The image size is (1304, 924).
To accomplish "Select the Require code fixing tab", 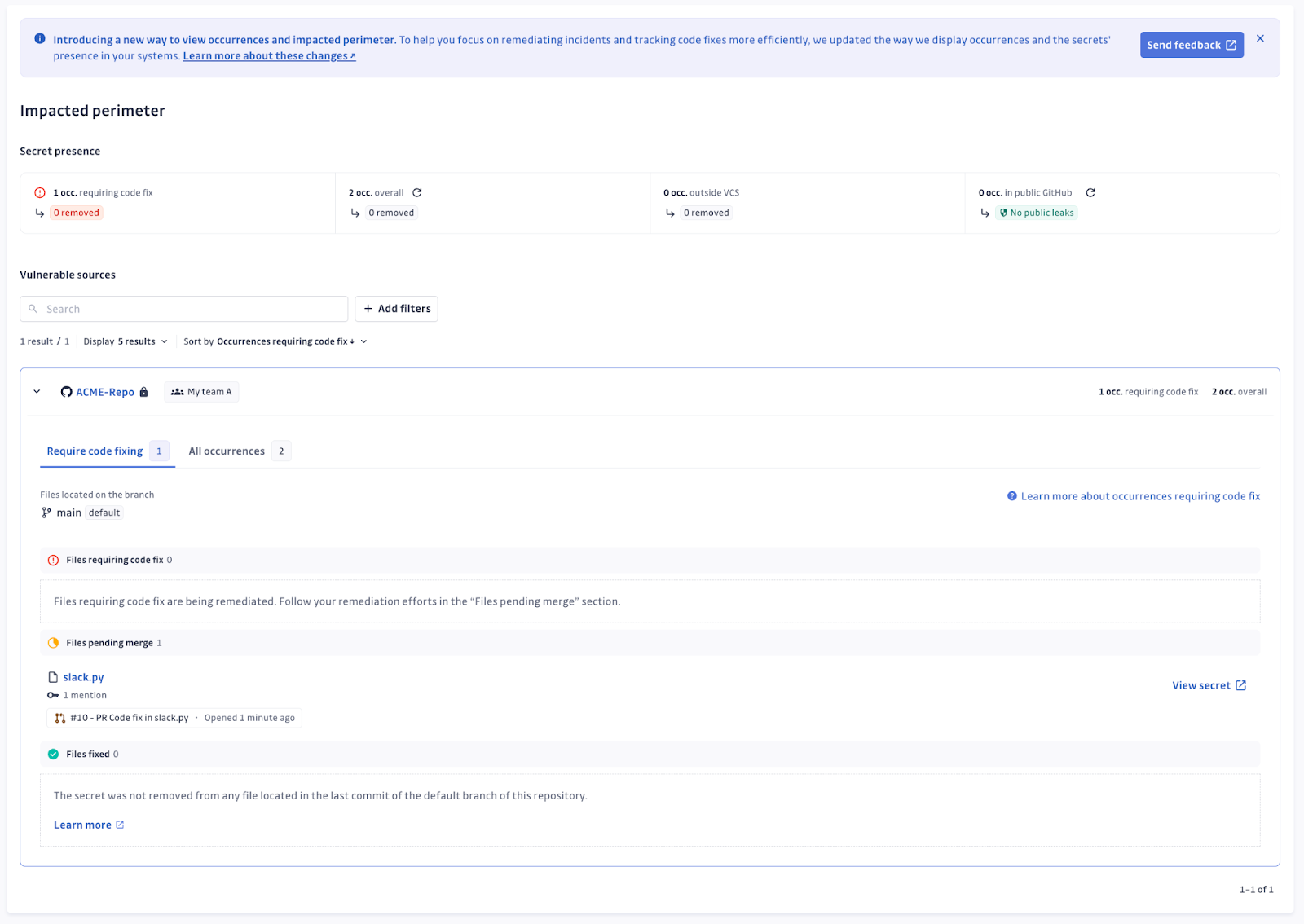I will click(95, 451).
